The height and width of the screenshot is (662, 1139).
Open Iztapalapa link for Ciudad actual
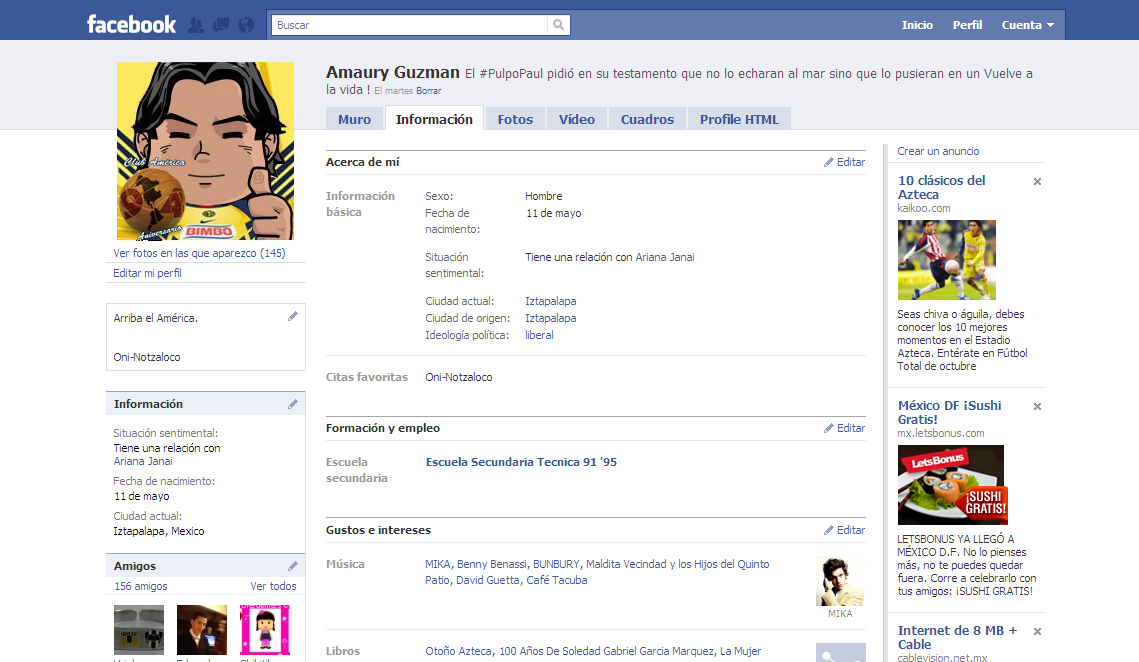[x=551, y=301]
